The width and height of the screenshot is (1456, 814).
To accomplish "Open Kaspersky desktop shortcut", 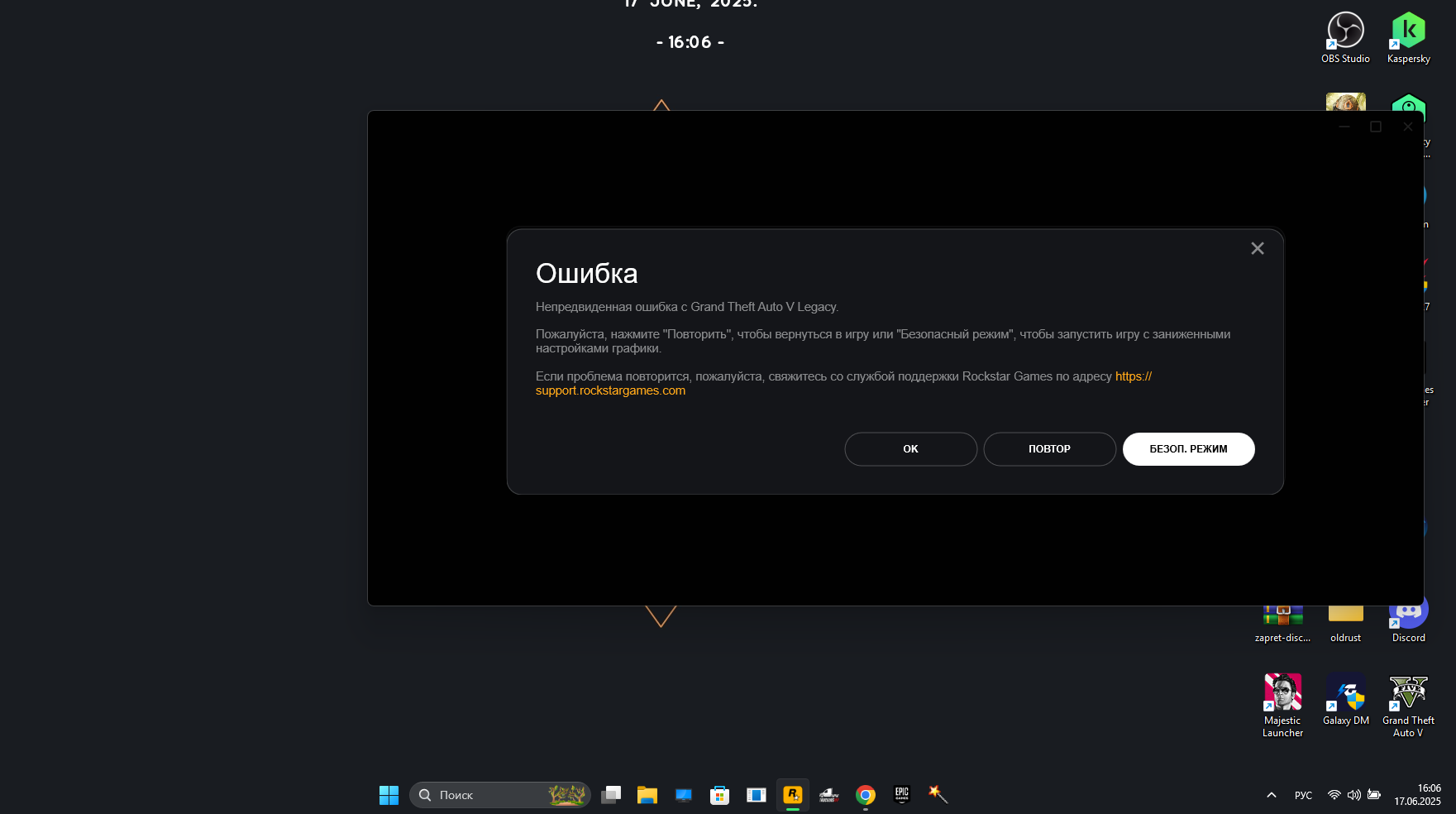I will point(1408,38).
